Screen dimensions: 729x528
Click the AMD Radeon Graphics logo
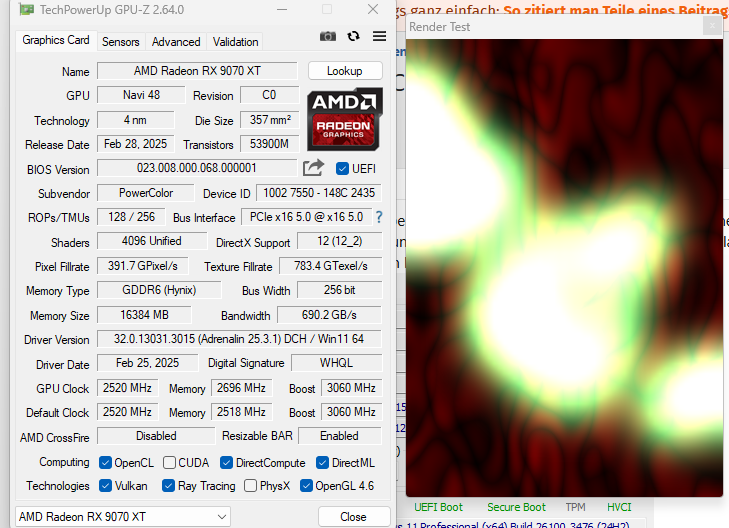(345, 119)
